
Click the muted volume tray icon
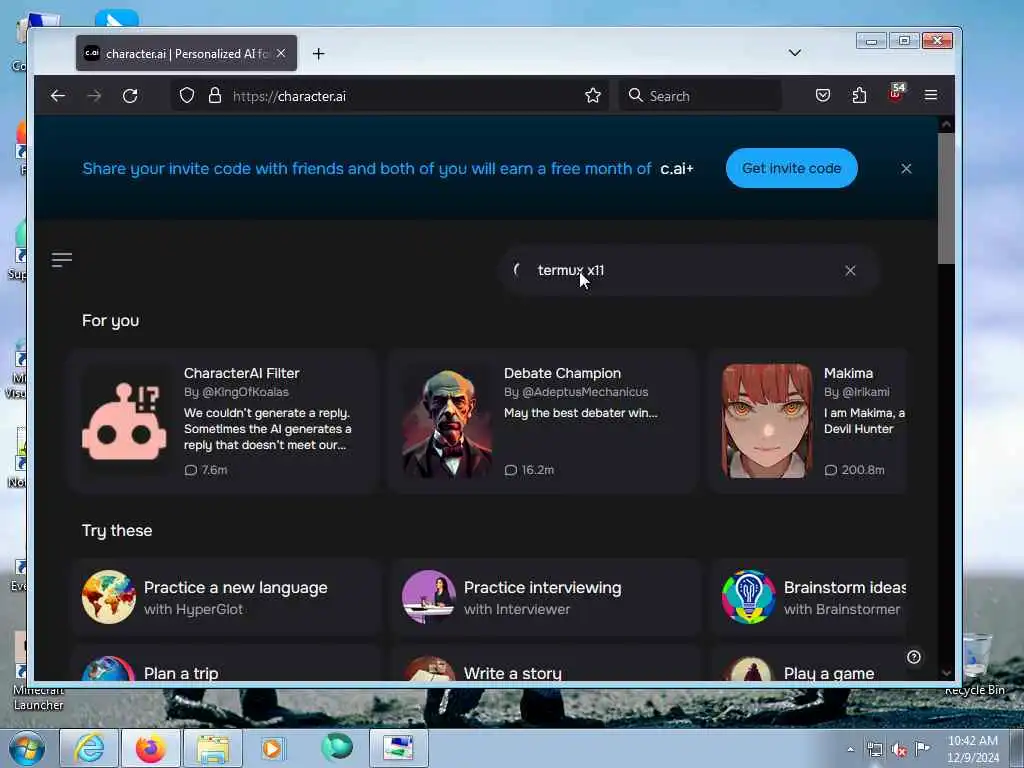point(899,750)
